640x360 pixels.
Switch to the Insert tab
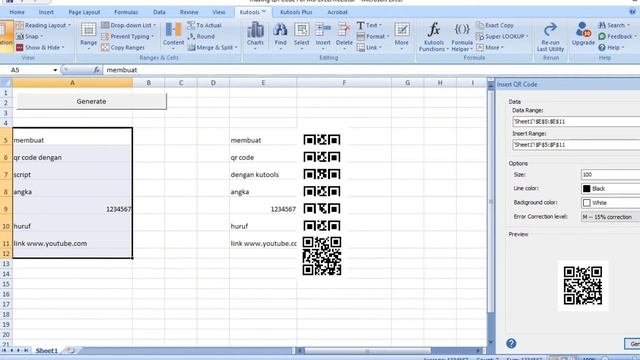click(46, 12)
